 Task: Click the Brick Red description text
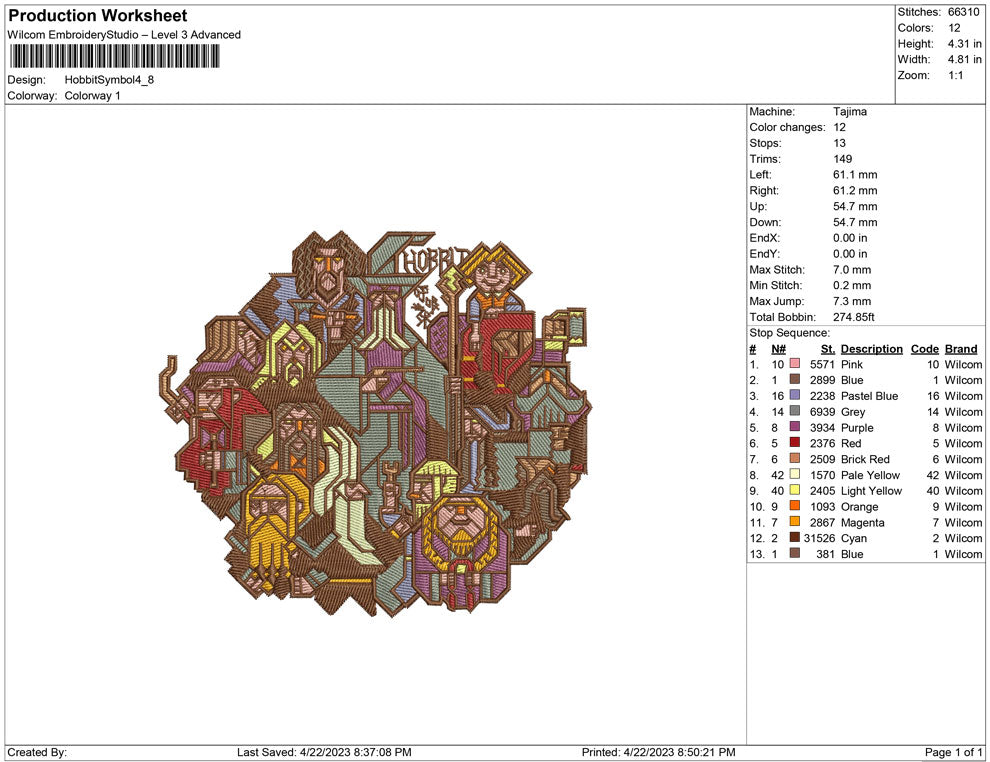(x=865, y=459)
